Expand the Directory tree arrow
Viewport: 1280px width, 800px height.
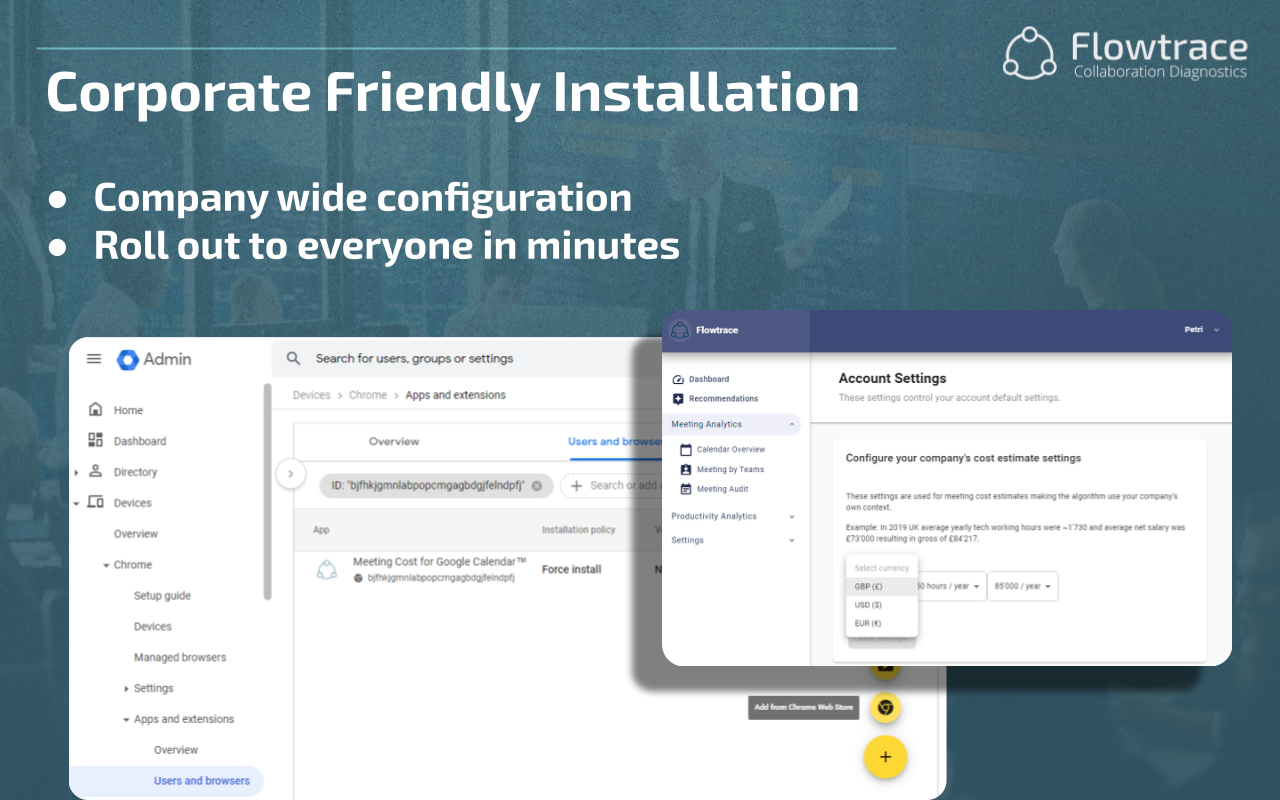coord(76,473)
